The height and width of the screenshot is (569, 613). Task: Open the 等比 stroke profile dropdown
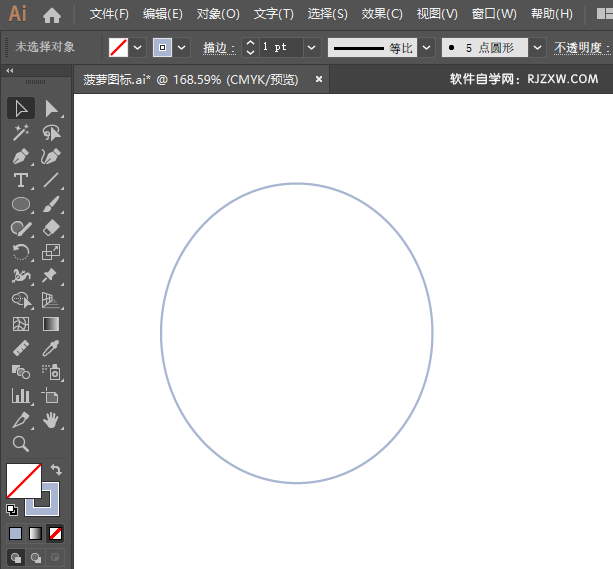[426, 48]
